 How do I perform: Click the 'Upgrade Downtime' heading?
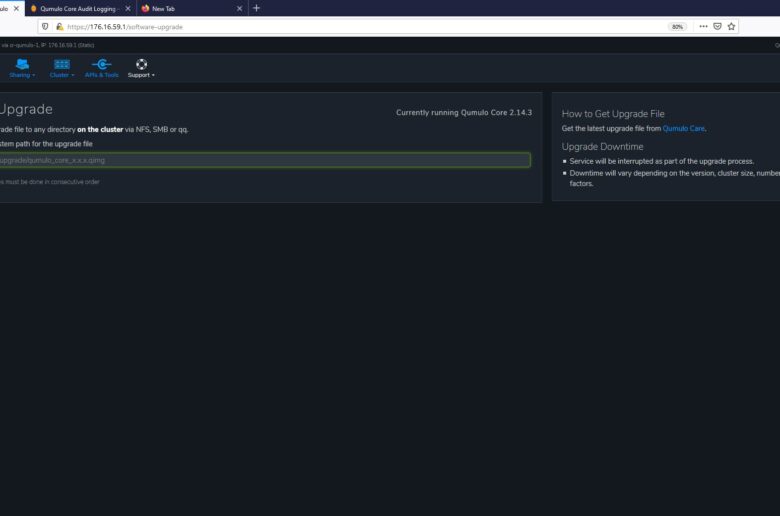(602, 146)
